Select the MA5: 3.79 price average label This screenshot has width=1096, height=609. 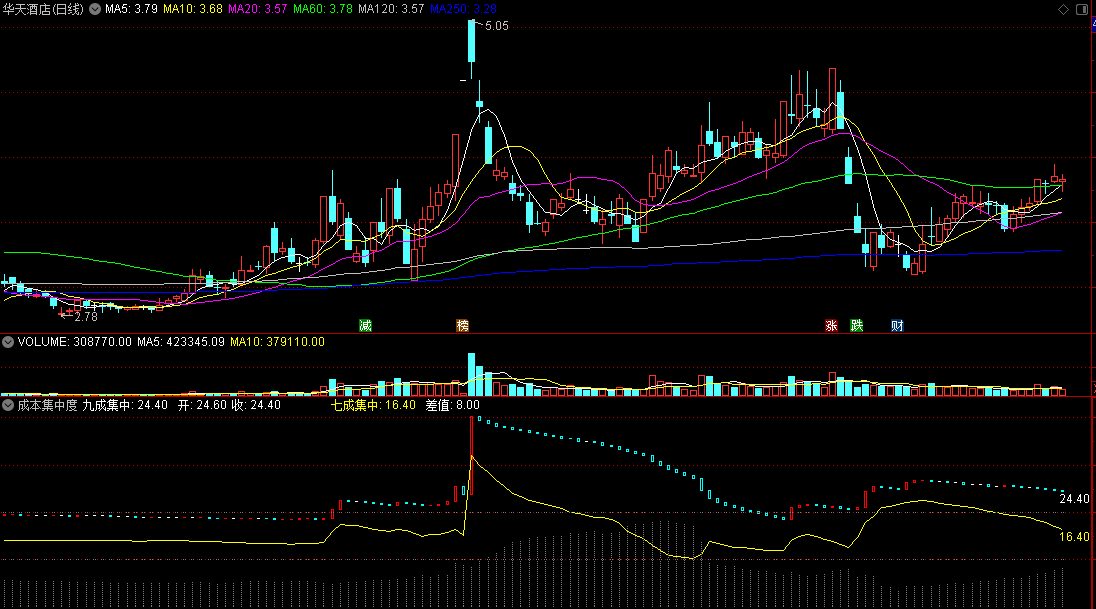click(131, 9)
